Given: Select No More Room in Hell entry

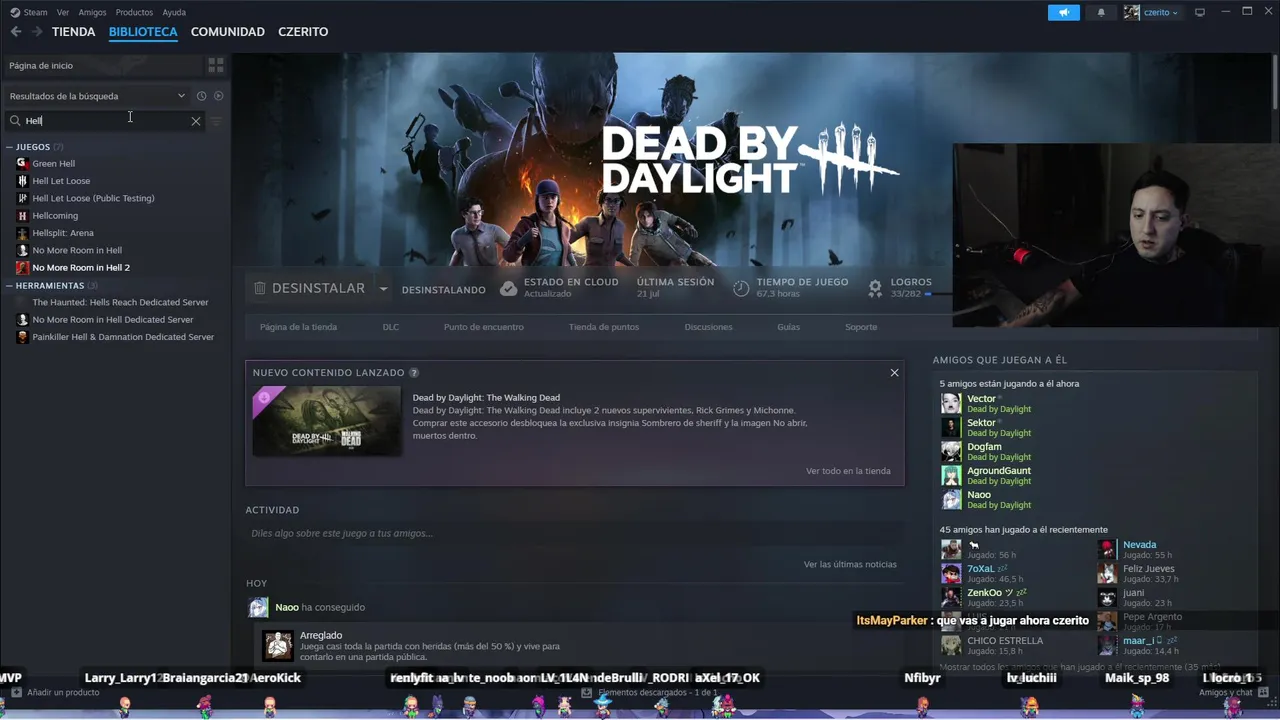Looking at the screenshot, I should click(77, 250).
